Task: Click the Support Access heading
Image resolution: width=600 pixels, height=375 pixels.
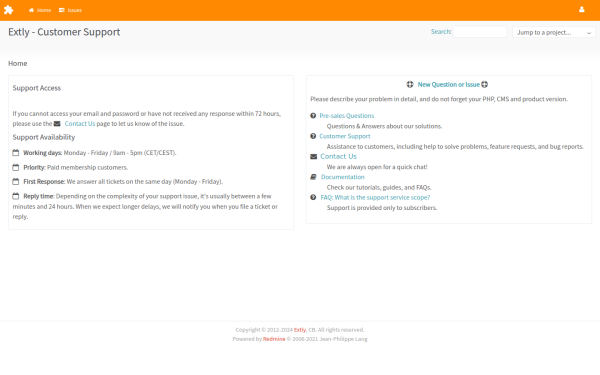Action: point(37,88)
